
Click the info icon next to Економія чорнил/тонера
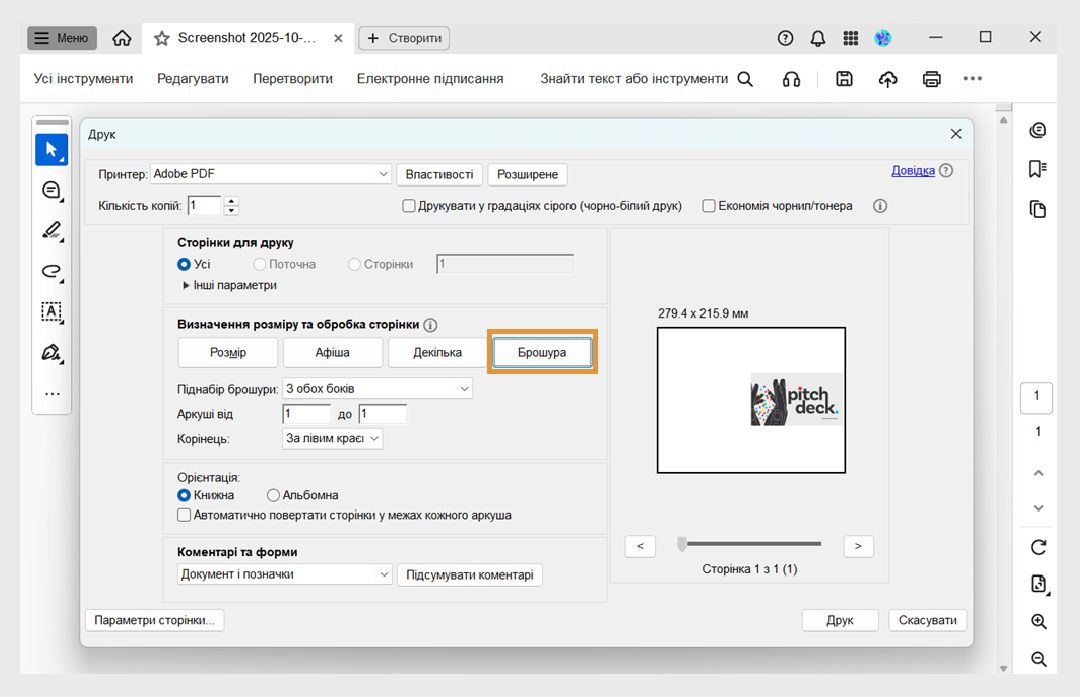[x=880, y=206]
